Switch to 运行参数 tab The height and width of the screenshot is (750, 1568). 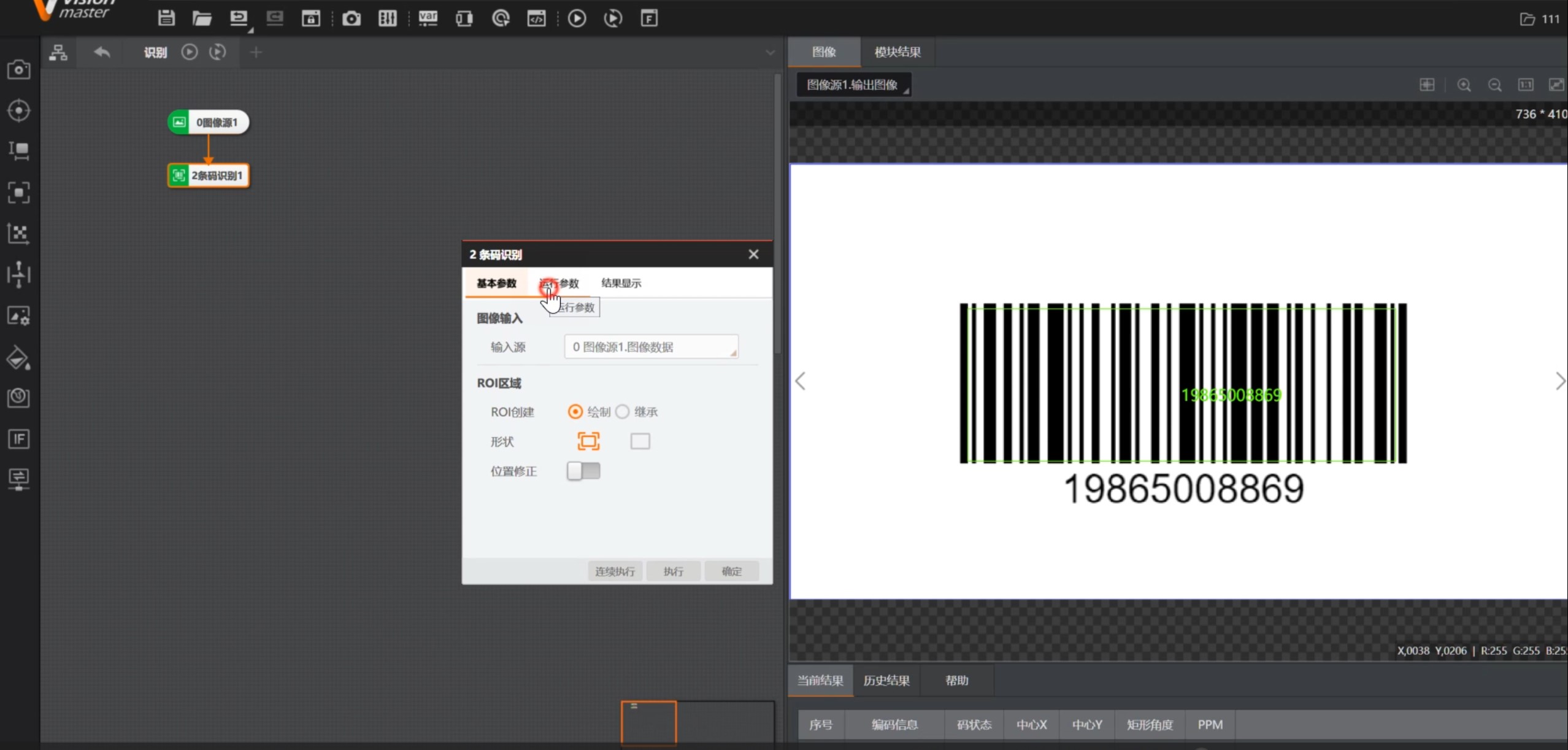point(559,283)
